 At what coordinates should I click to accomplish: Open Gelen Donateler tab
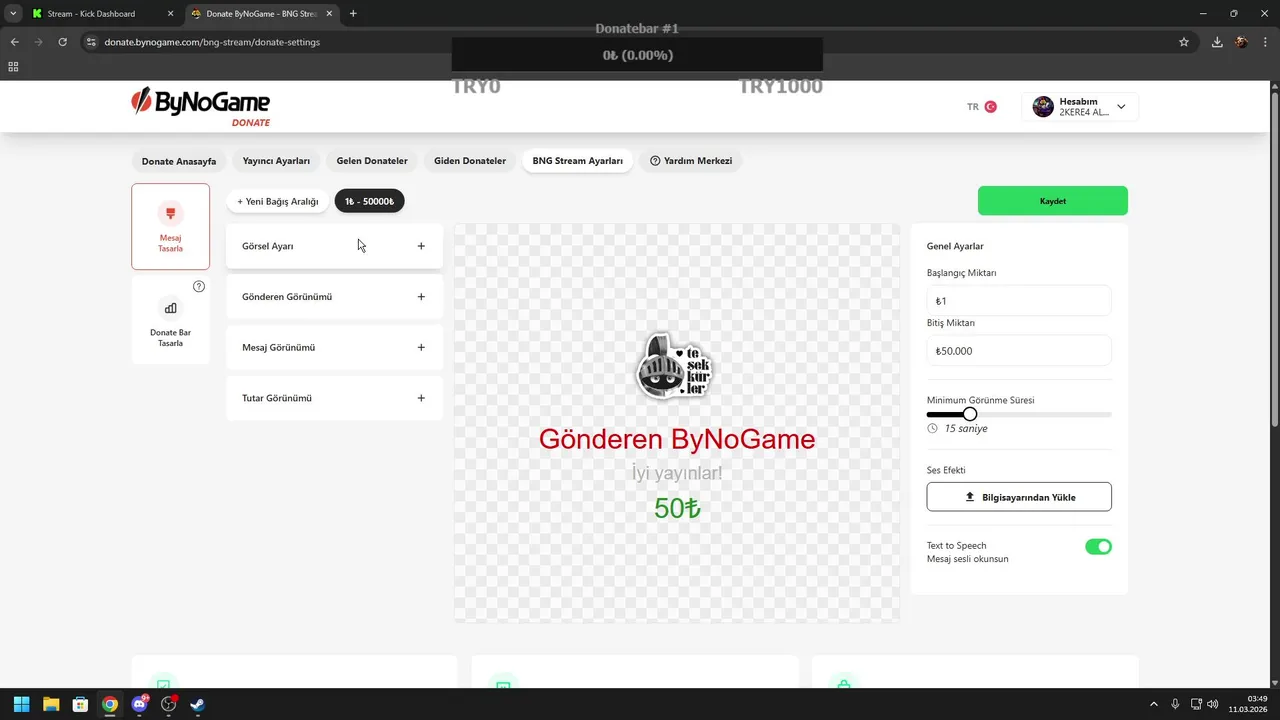tap(372, 161)
